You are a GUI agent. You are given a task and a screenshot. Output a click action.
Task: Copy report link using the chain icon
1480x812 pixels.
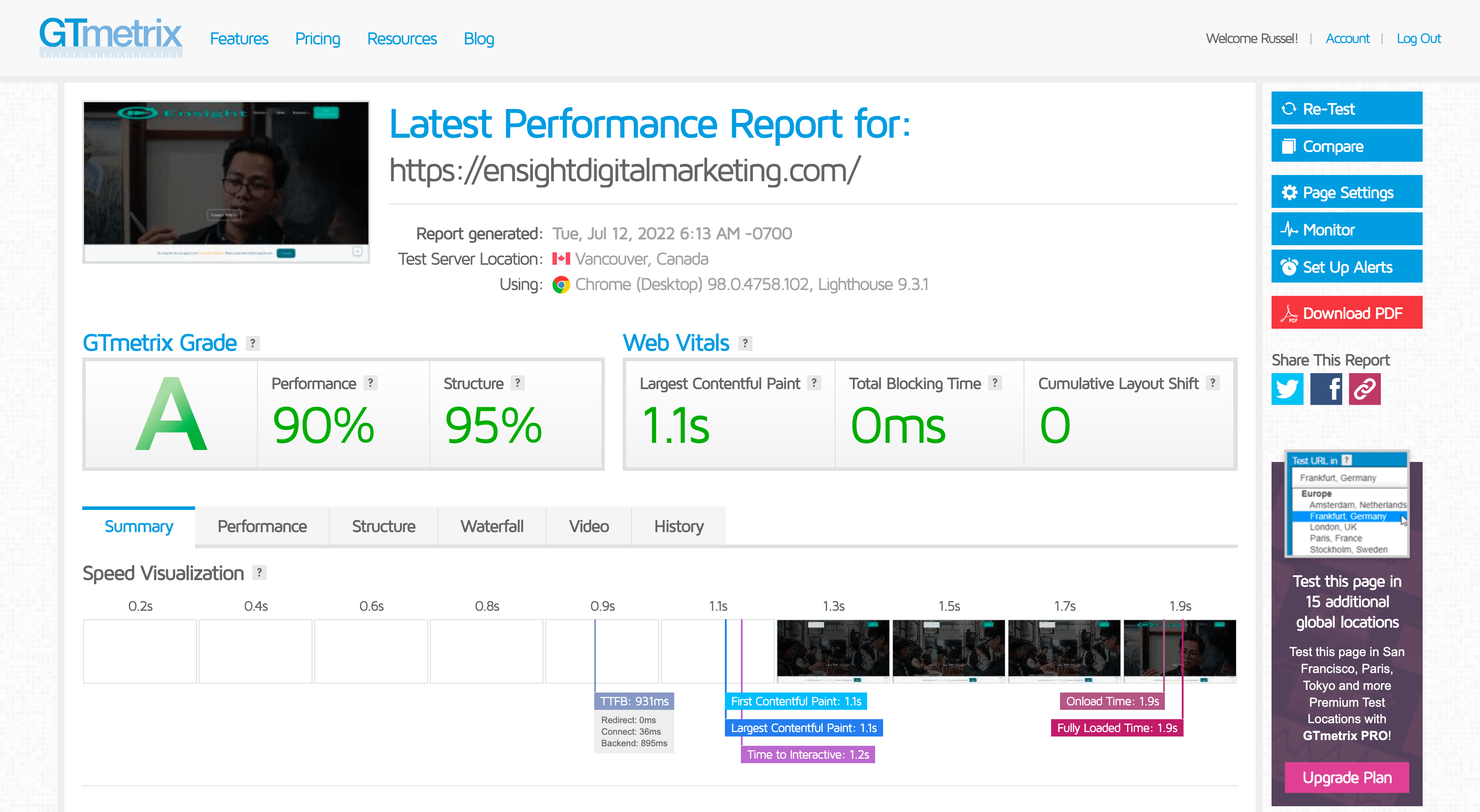pos(1364,390)
